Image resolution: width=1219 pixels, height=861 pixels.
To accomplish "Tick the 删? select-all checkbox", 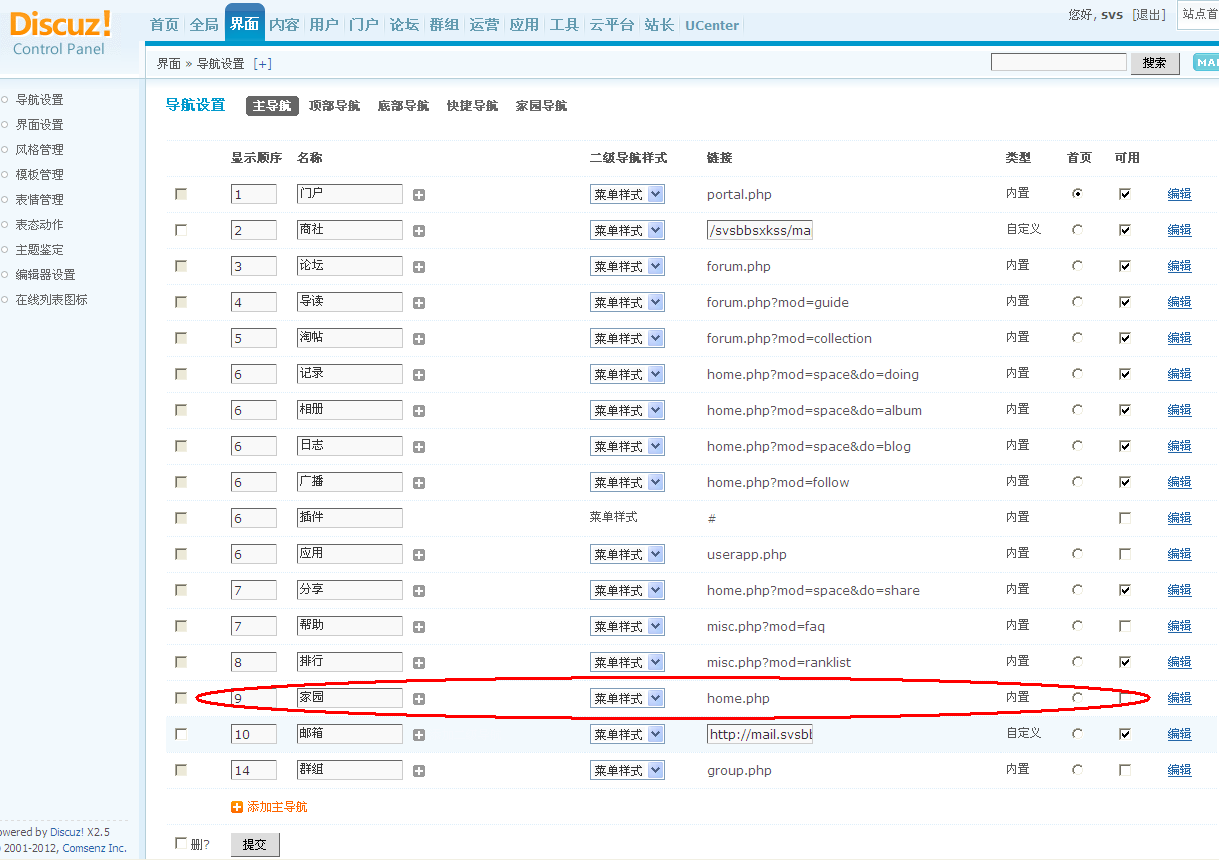I will [x=181, y=843].
